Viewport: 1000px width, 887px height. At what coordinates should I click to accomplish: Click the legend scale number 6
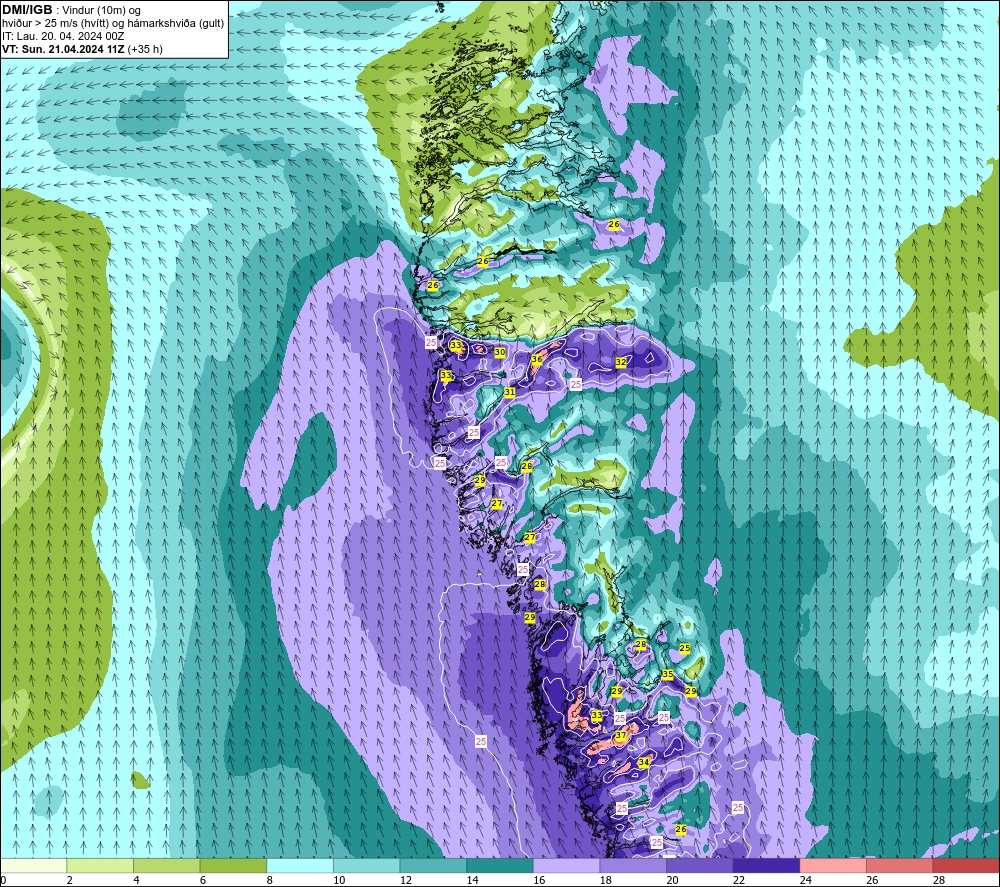click(203, 881)
